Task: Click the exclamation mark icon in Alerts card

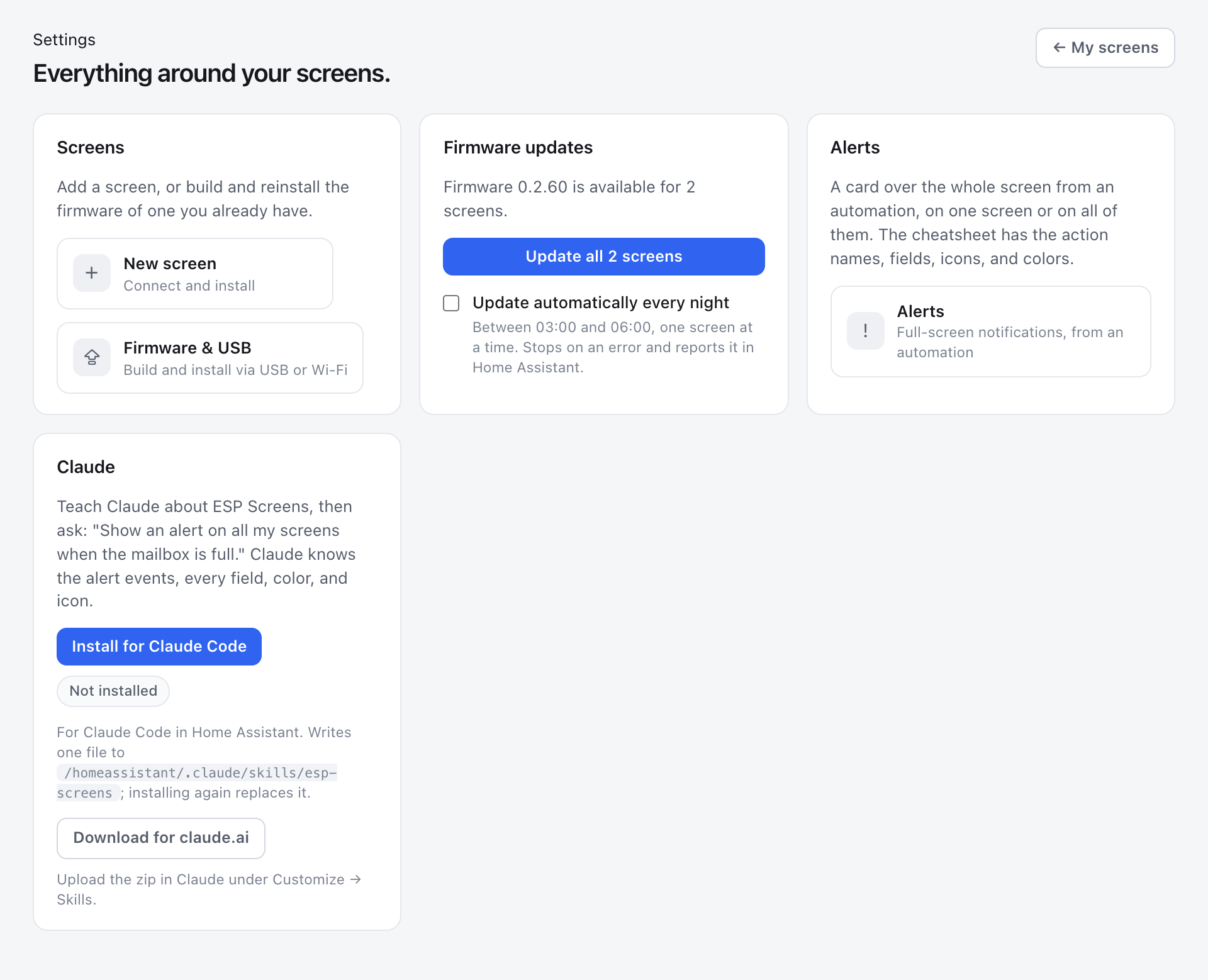Action: (x=866, y=331)
